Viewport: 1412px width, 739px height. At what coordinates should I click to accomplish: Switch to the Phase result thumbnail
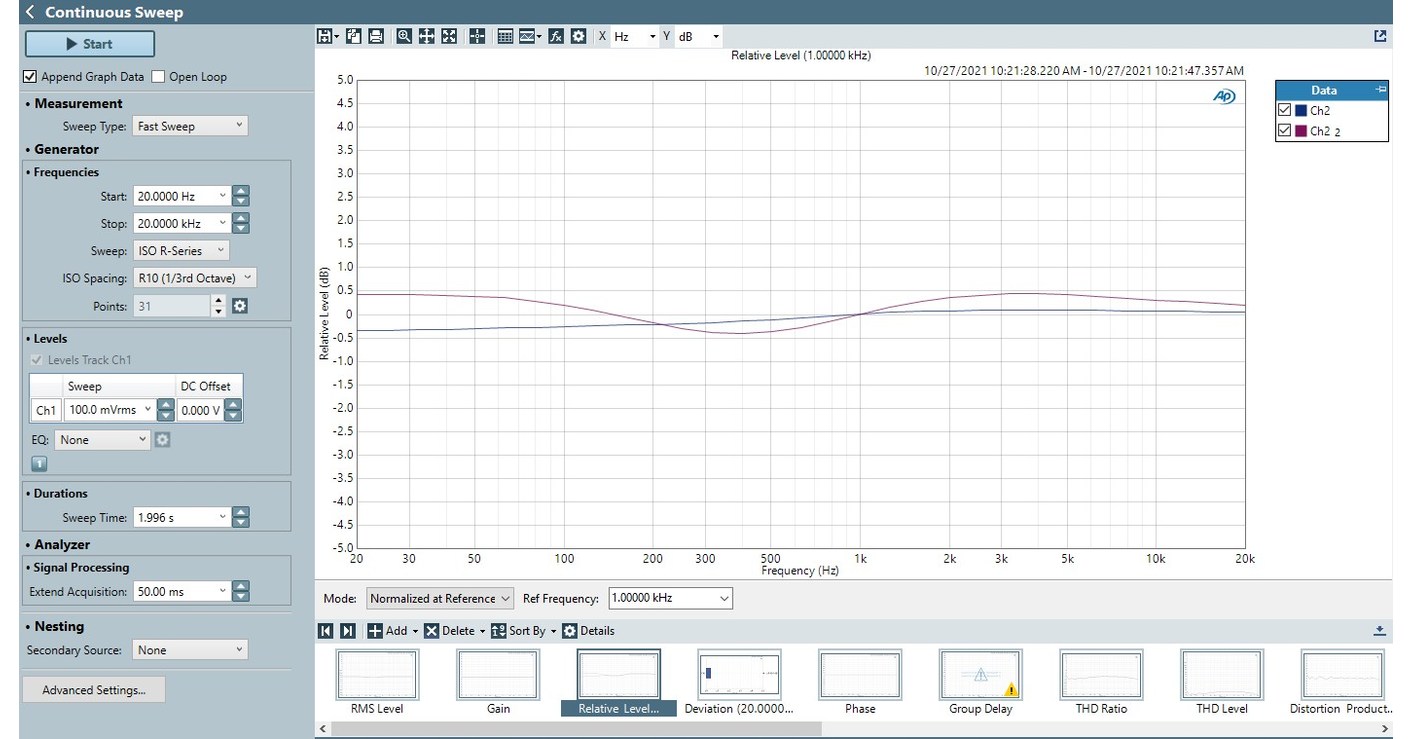tap(859, 673)
